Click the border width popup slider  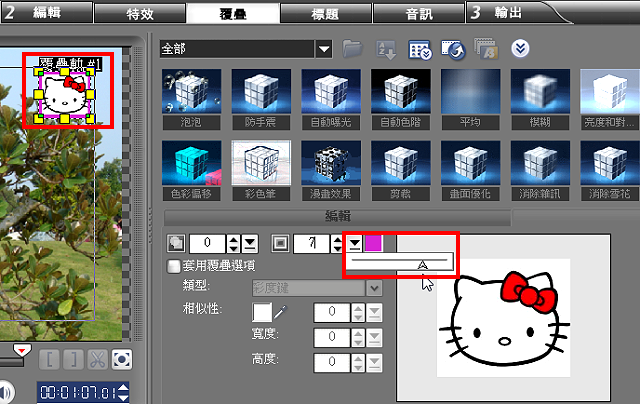400,261
